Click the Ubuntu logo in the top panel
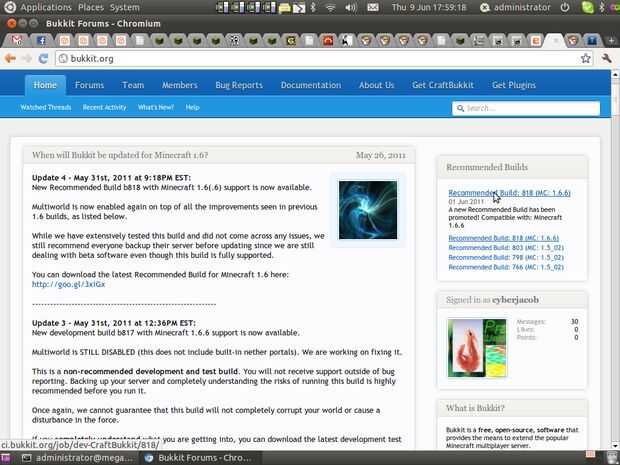Image resolution: width=620 pixels, height=465 pixels. [x=9, y=7]
